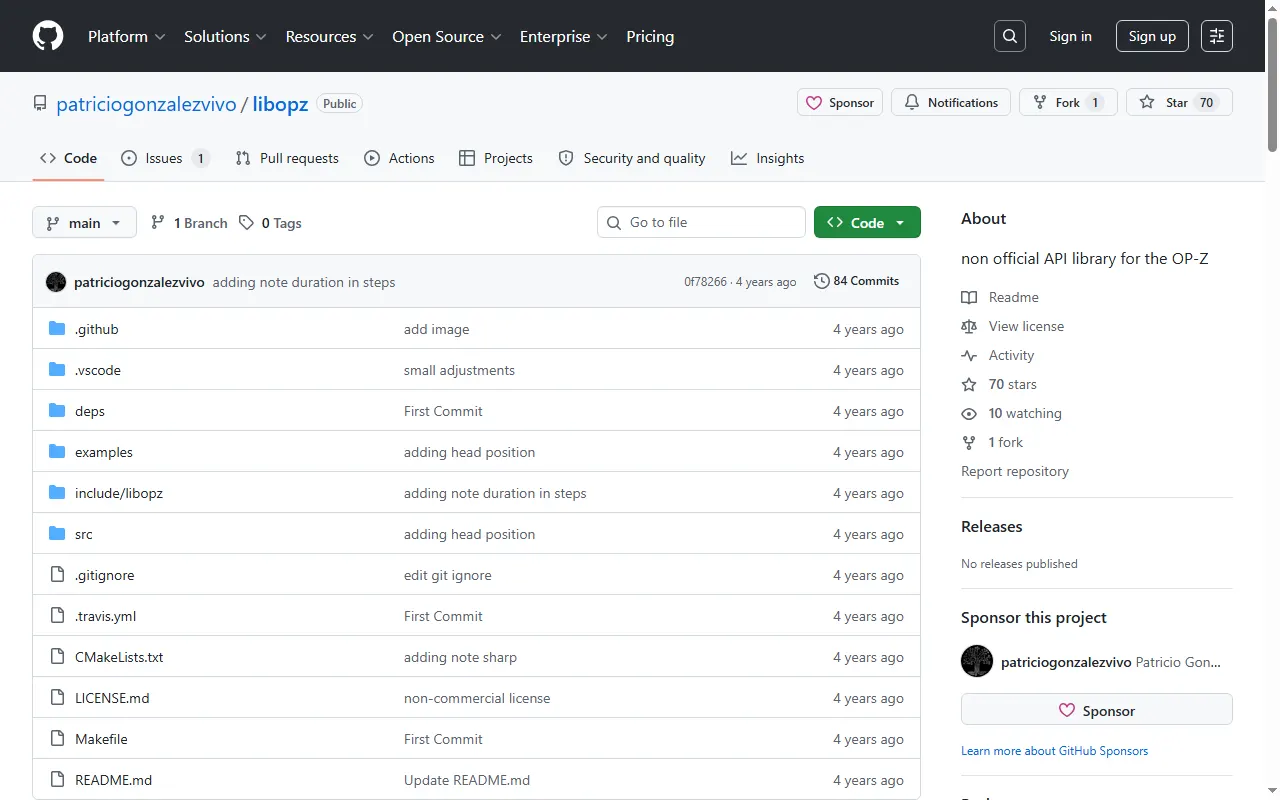Open the green Code dropdown button

pyautogui.click(x=867, y=222)
